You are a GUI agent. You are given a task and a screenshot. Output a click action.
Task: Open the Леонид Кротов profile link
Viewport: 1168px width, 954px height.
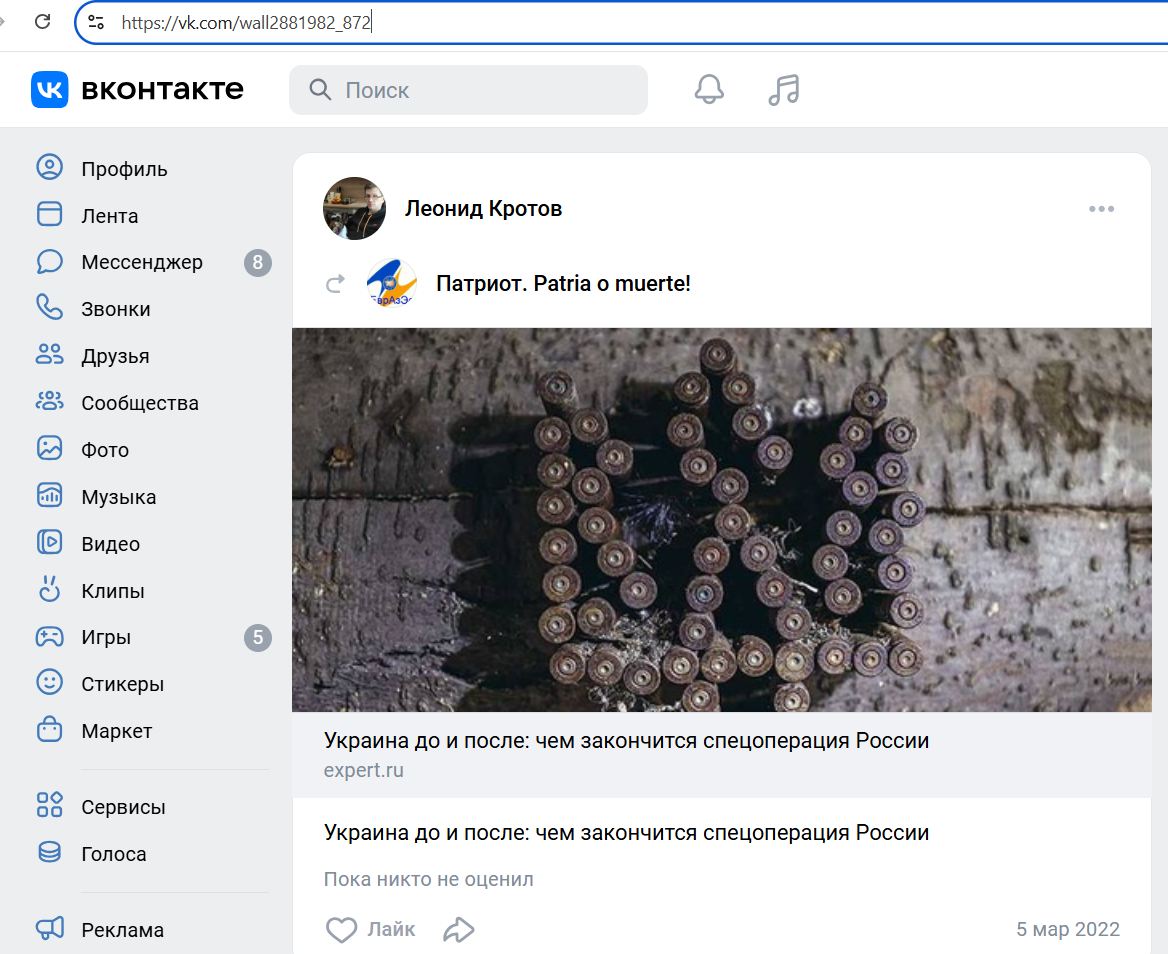(x=483, y=208)
